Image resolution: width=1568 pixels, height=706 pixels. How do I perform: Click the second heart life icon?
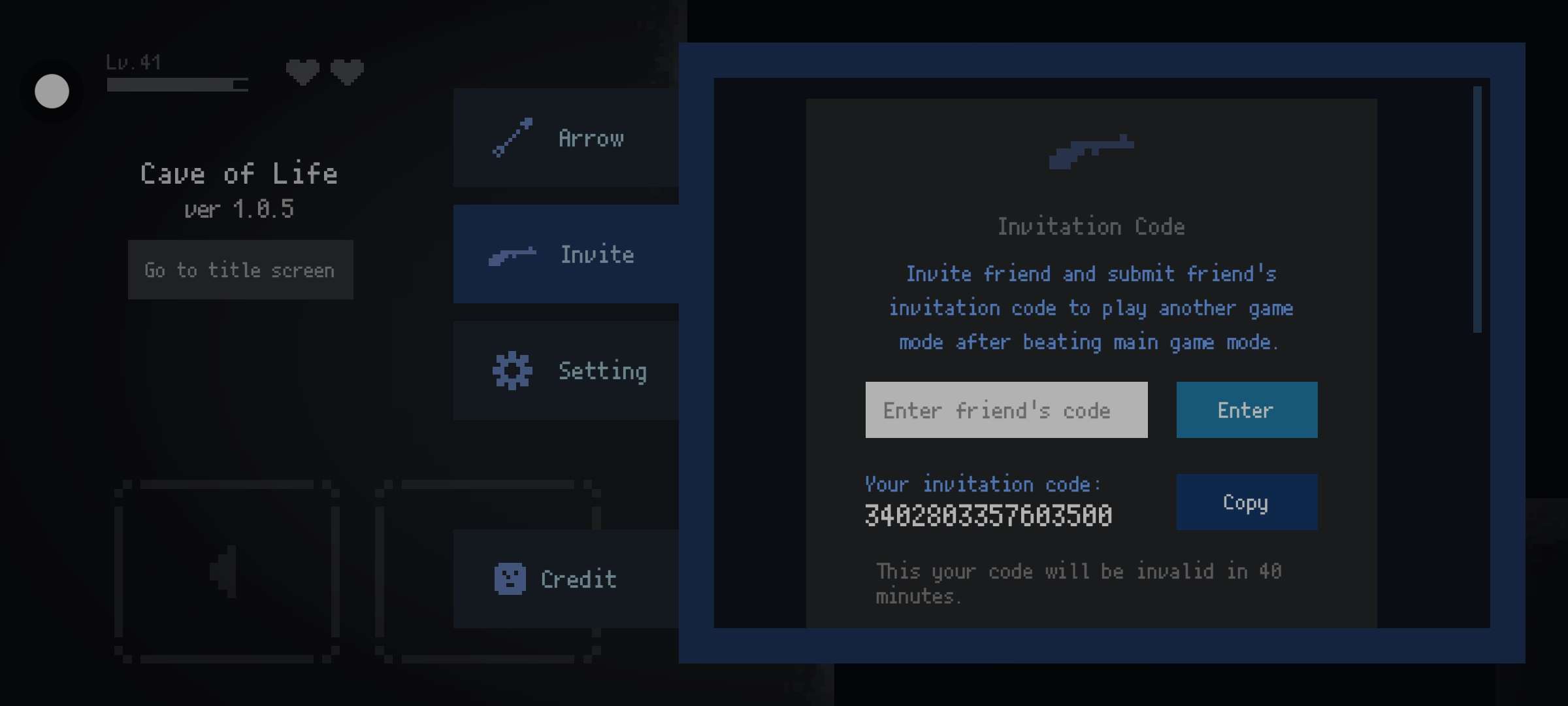pyautogui.click(x=347, y=71)
